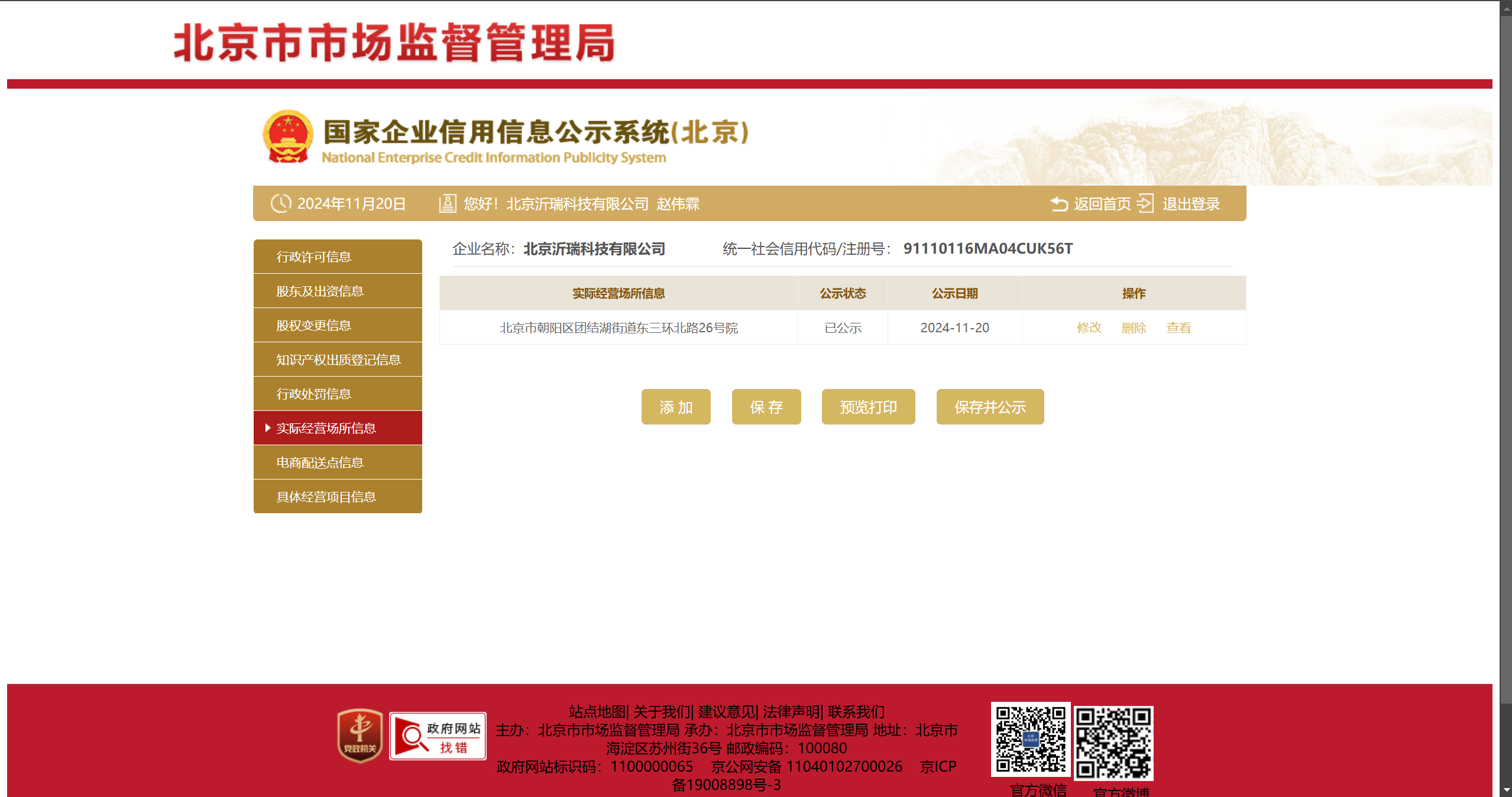The width and height of the screenshot is (1512, 797).
Task: Open 站点地图 footer link
Action: 597,712
